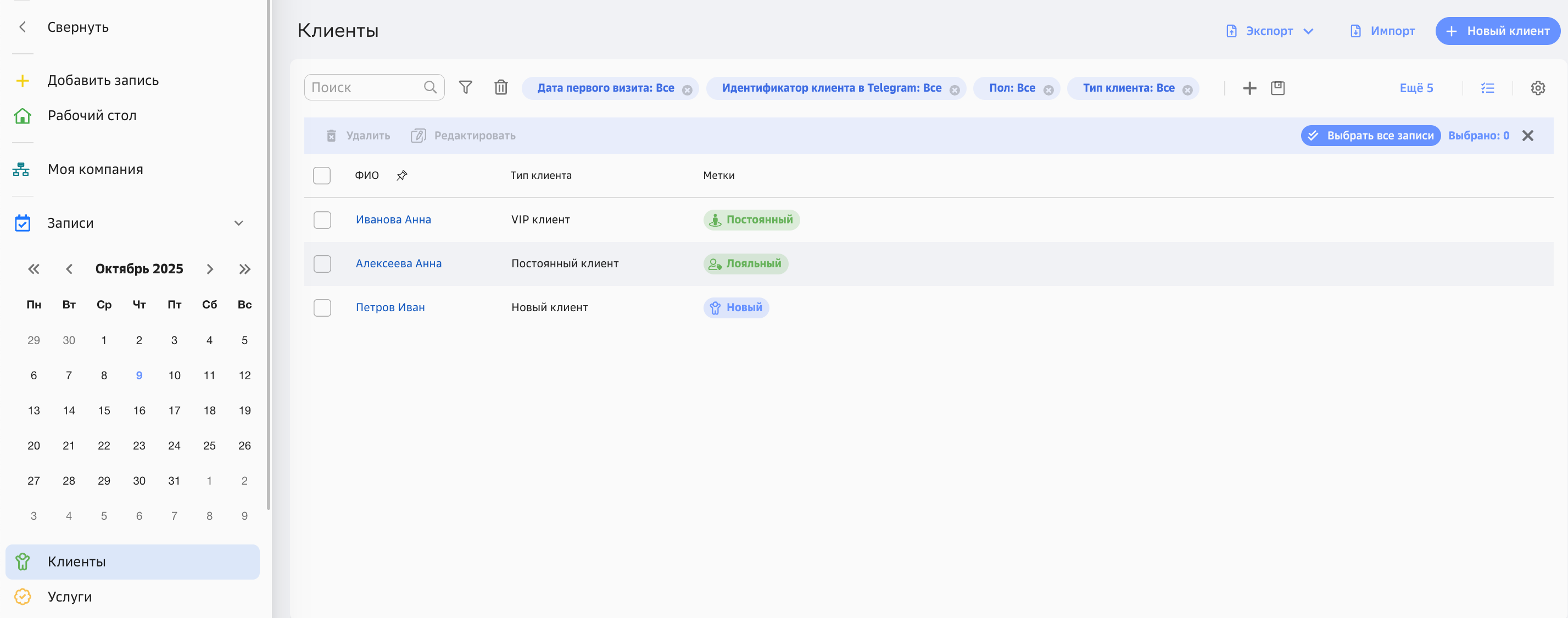Open the client link Алексеева Анна
This screenshot has width=1568, height=618.
(399, 263)
